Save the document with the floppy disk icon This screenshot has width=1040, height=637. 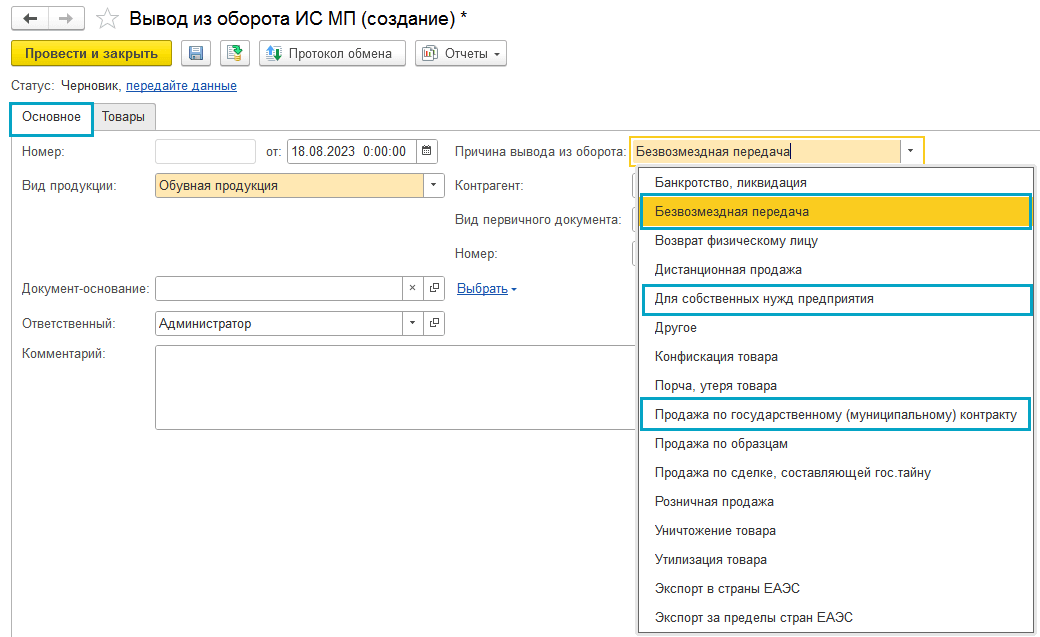(x=195, y=53)
